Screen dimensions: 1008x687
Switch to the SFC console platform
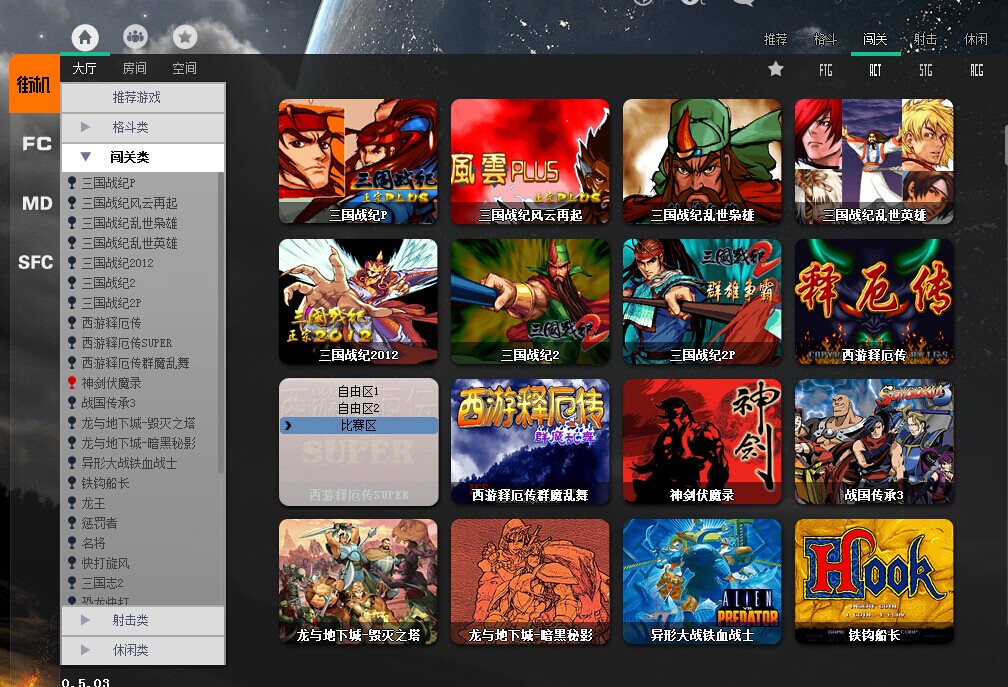click(36, 263)
